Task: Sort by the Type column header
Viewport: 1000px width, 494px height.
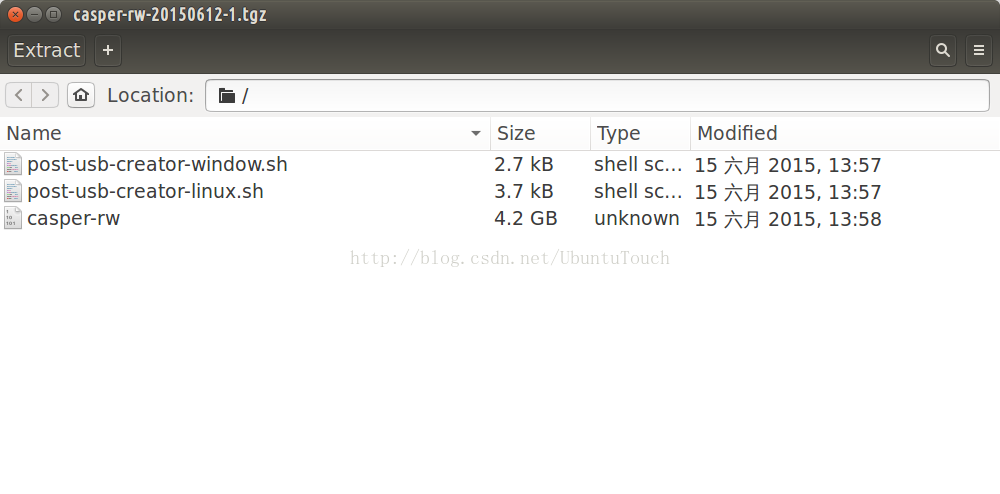Action: (618, 133)
